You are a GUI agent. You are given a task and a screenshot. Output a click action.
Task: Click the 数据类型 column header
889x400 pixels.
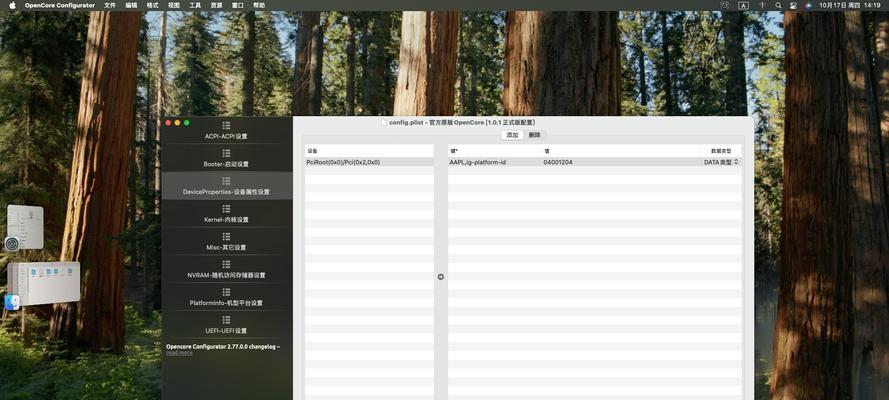[721, 151]
